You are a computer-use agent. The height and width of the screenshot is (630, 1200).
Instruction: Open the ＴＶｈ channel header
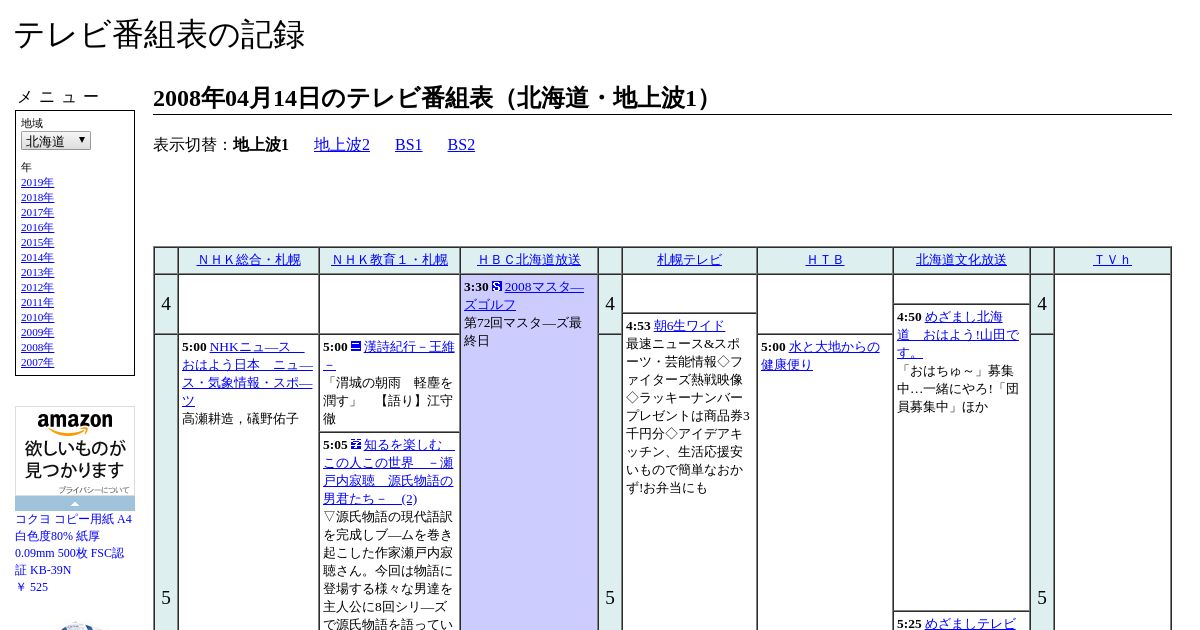click(x=1112, y=260)
